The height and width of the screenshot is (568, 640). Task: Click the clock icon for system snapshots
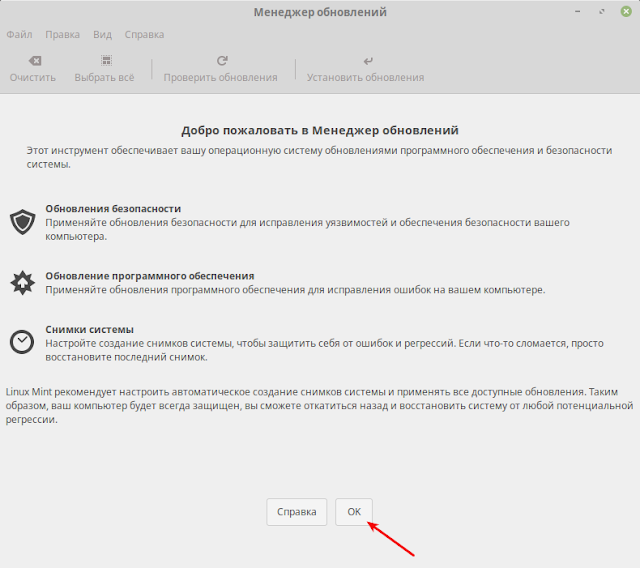tap(22, 342)
